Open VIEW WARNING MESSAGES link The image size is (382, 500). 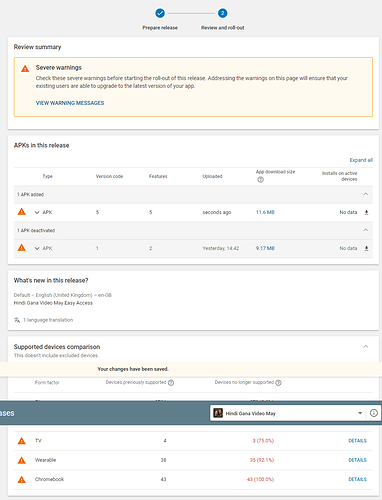click(x=70, y=103)
